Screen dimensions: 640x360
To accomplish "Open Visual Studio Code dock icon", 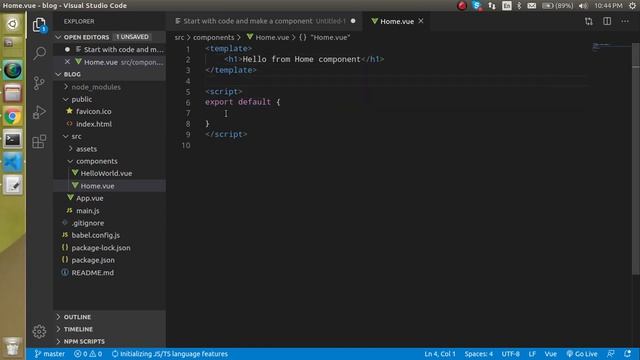I will point(13,162).
